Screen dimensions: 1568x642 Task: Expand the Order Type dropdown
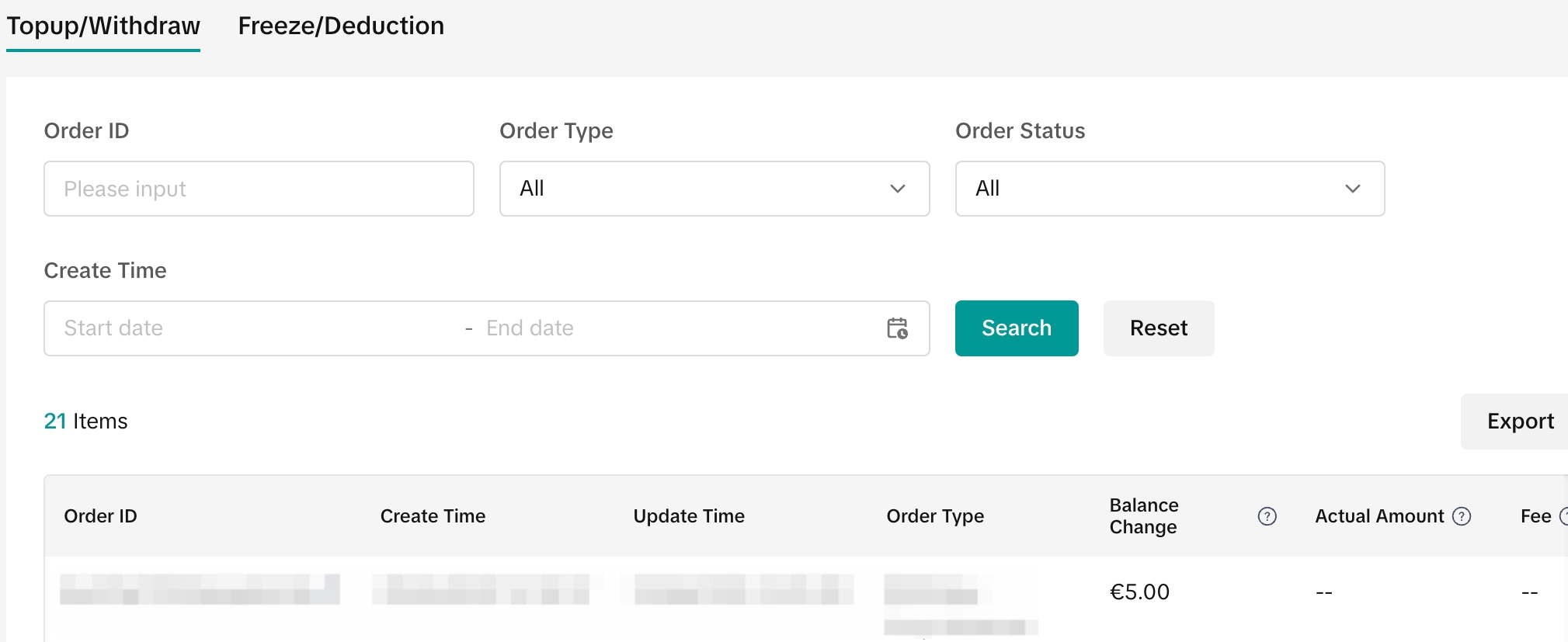(x=714, y=189)
